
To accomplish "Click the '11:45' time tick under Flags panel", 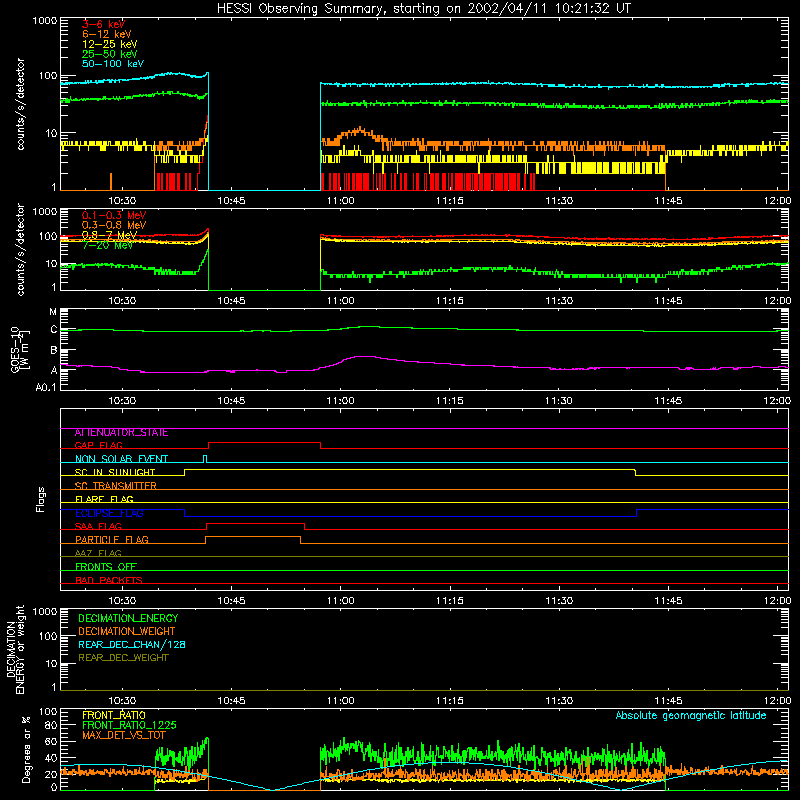I will [668, 601].
